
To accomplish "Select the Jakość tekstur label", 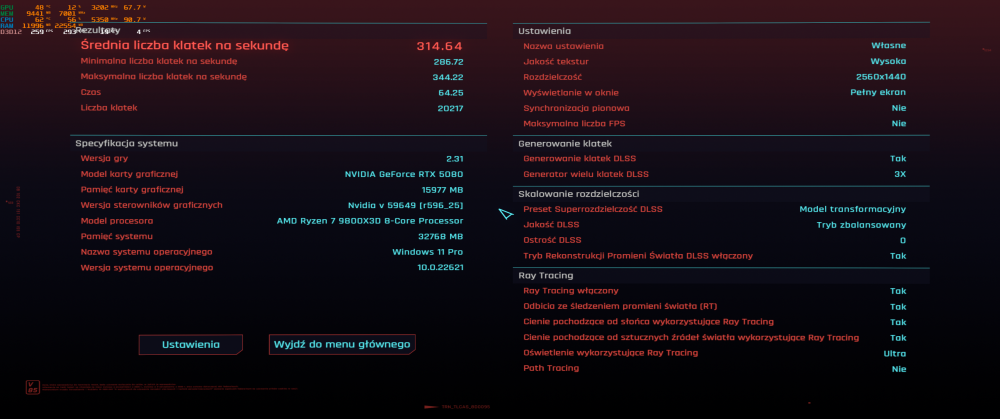I will [x=555, y=61].
